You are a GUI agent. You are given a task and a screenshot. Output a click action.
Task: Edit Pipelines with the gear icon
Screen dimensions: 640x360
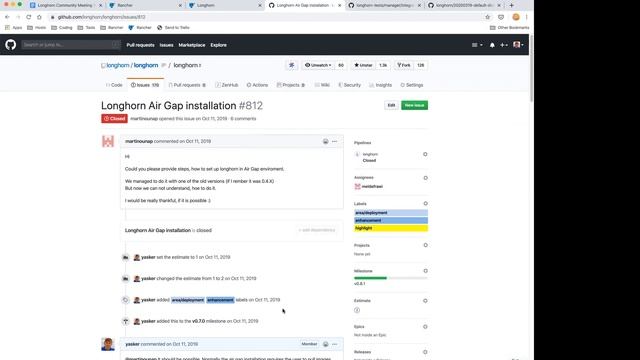425,154
